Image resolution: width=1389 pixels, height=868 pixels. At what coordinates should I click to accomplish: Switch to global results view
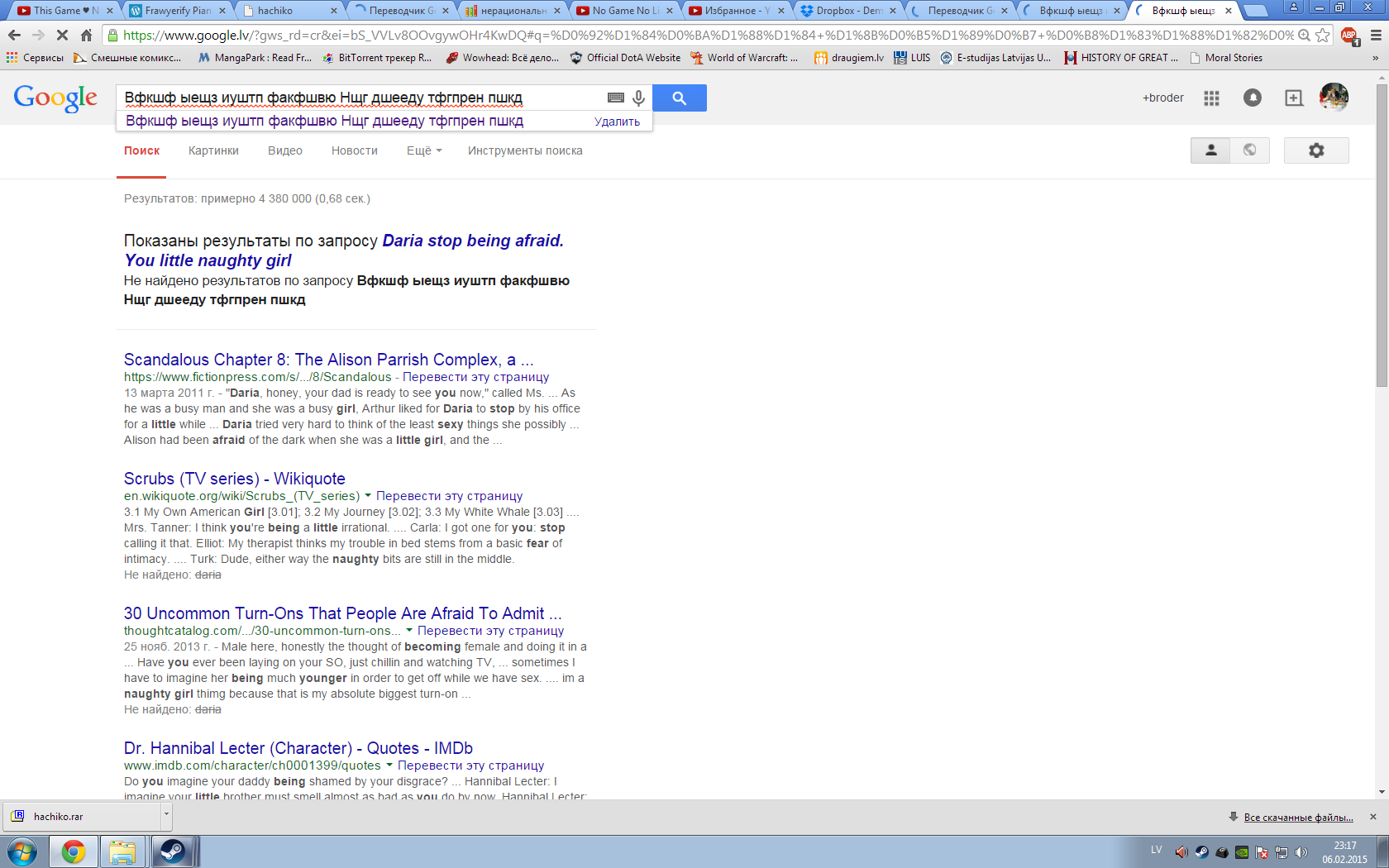[x=1250, y=150]
